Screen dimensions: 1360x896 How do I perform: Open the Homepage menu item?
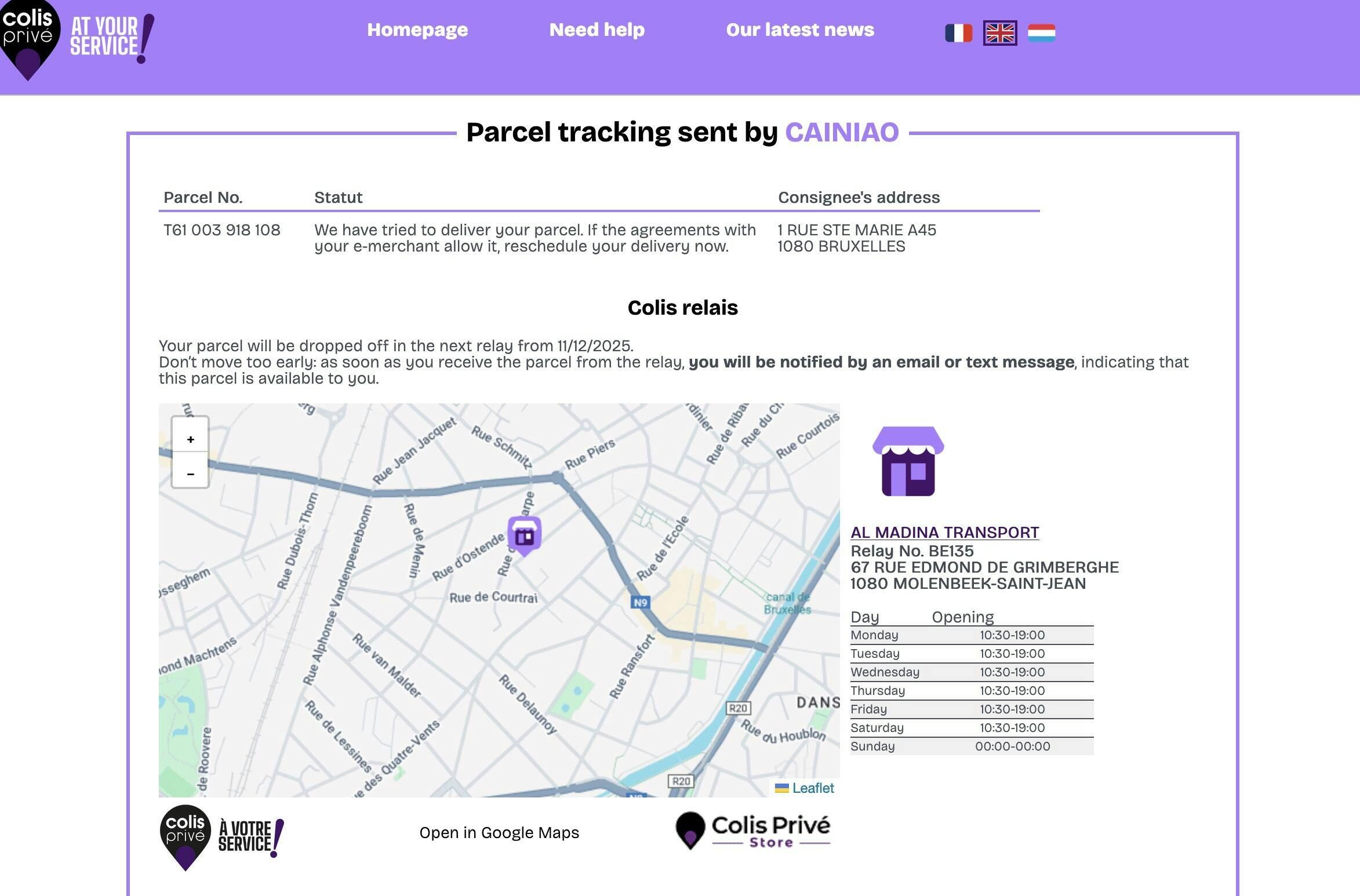(x=417, y=30)
